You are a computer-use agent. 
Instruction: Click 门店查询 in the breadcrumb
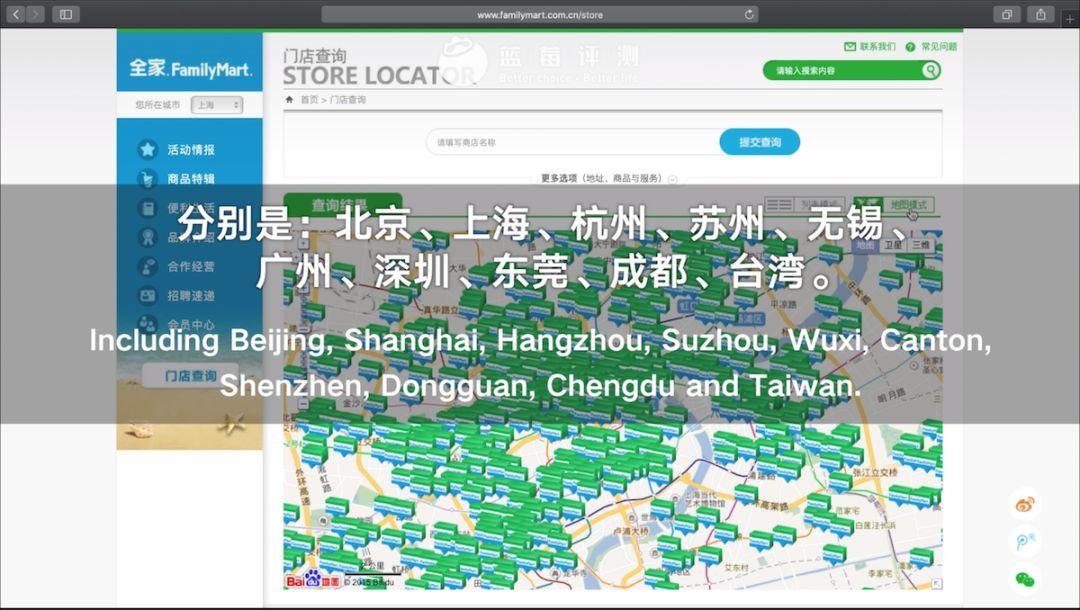(348, 100)
